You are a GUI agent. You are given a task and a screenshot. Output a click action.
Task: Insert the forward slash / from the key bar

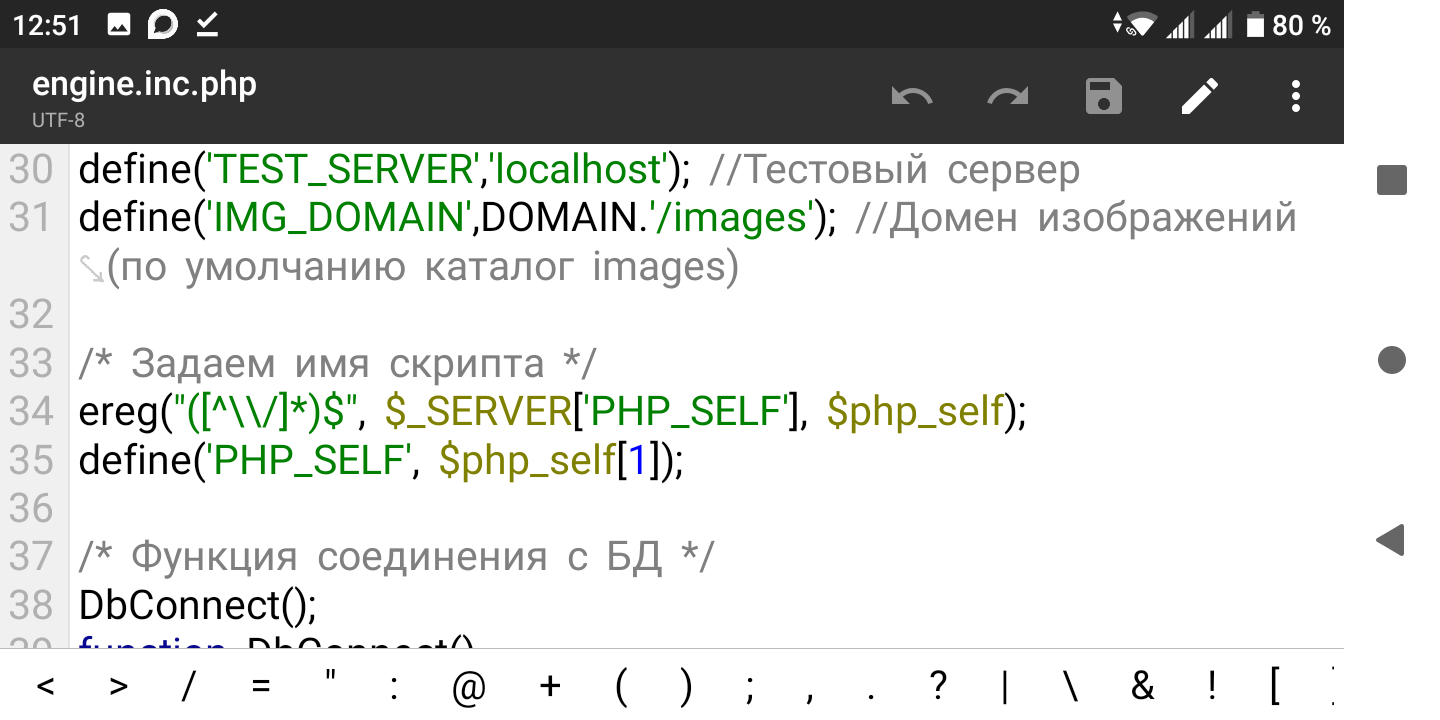188,686
